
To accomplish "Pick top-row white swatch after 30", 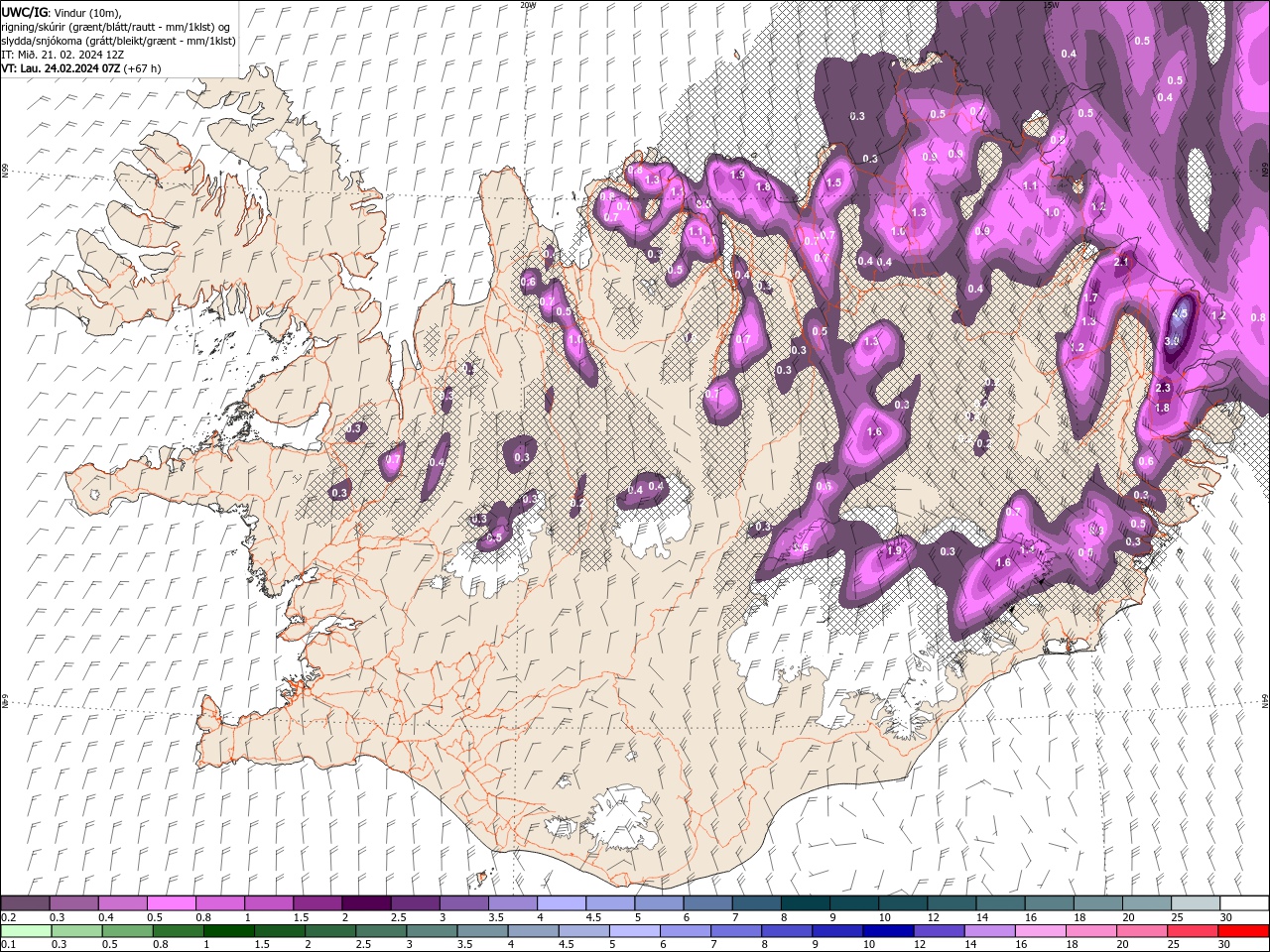I will click(x=1243, y=903).
